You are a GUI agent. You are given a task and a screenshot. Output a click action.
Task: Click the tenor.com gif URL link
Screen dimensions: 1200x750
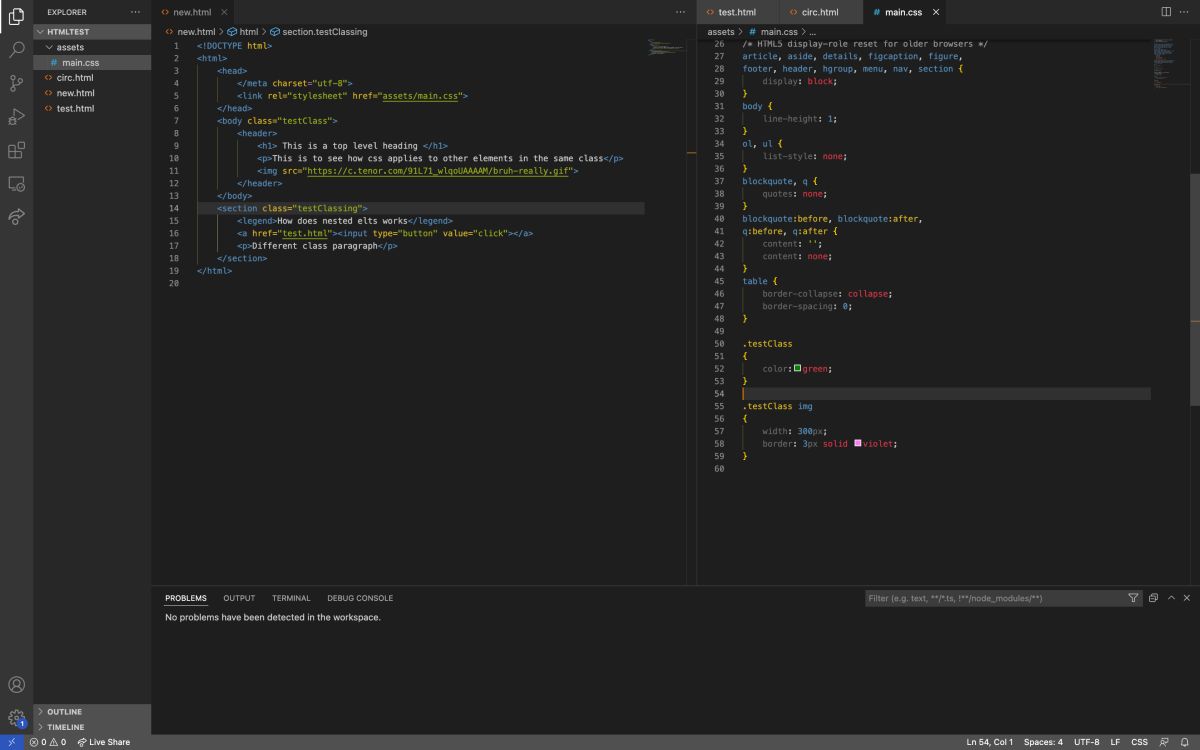click(440, 171)
